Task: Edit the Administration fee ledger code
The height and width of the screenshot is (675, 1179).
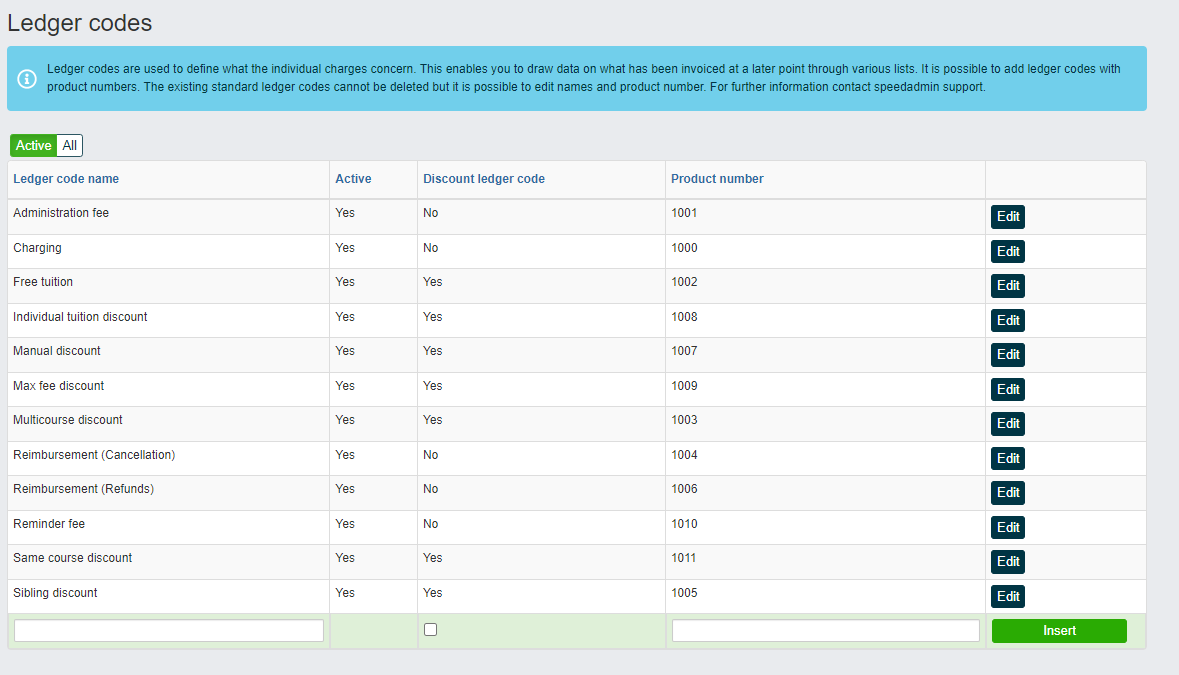Action: click(x=1008, y=216)
